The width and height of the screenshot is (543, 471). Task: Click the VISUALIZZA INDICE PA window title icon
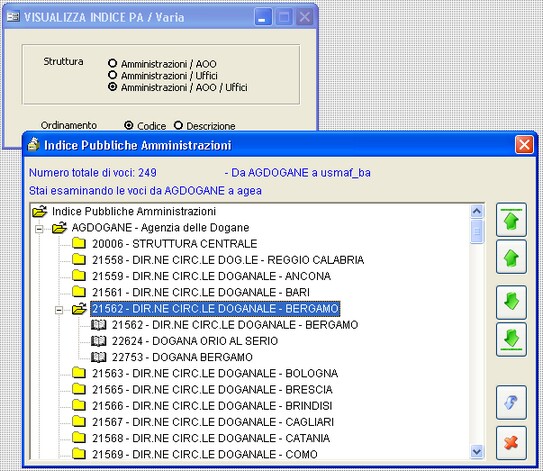pos(13,17)
